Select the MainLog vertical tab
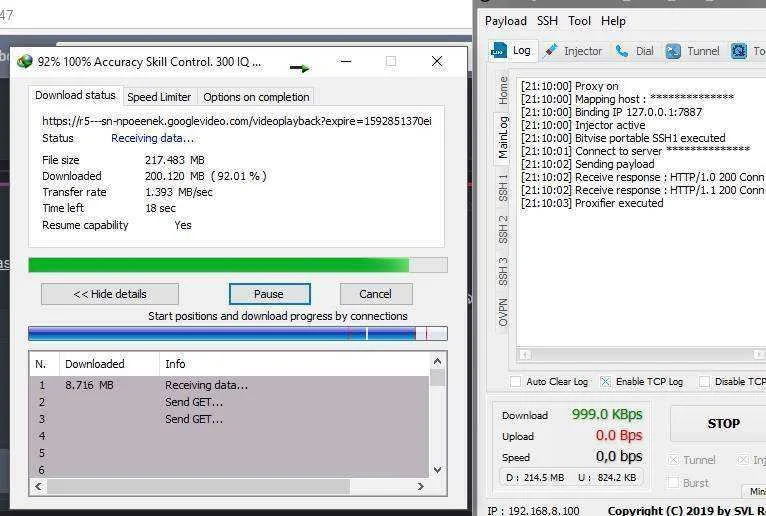Screen dimensions: 766x516 click(x=503, y=137)
